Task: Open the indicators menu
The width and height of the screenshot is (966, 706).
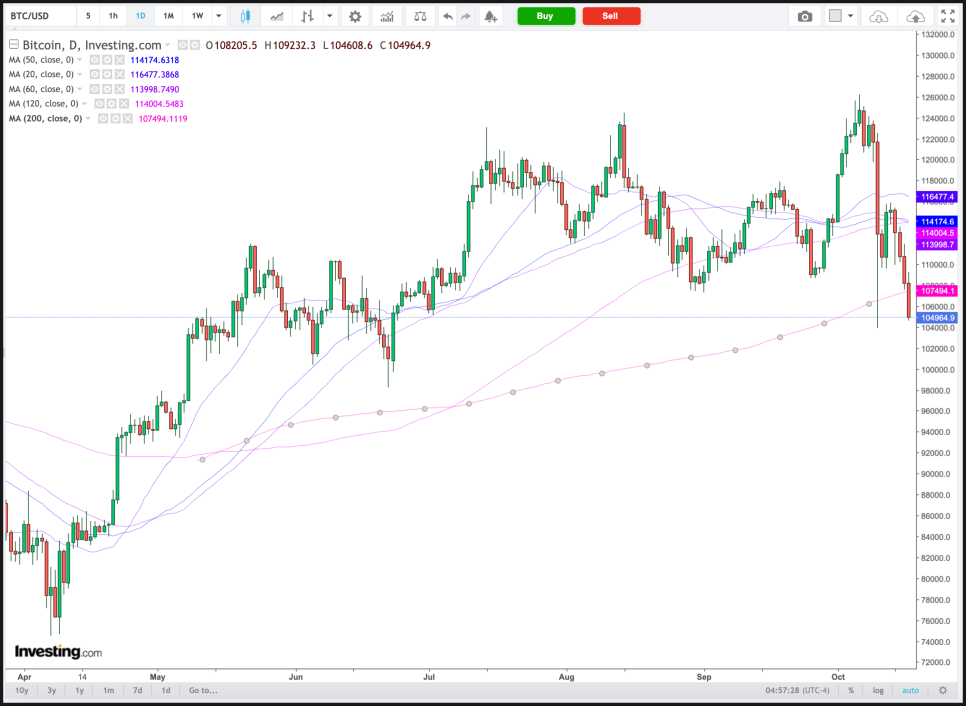Action: [387, 16]
